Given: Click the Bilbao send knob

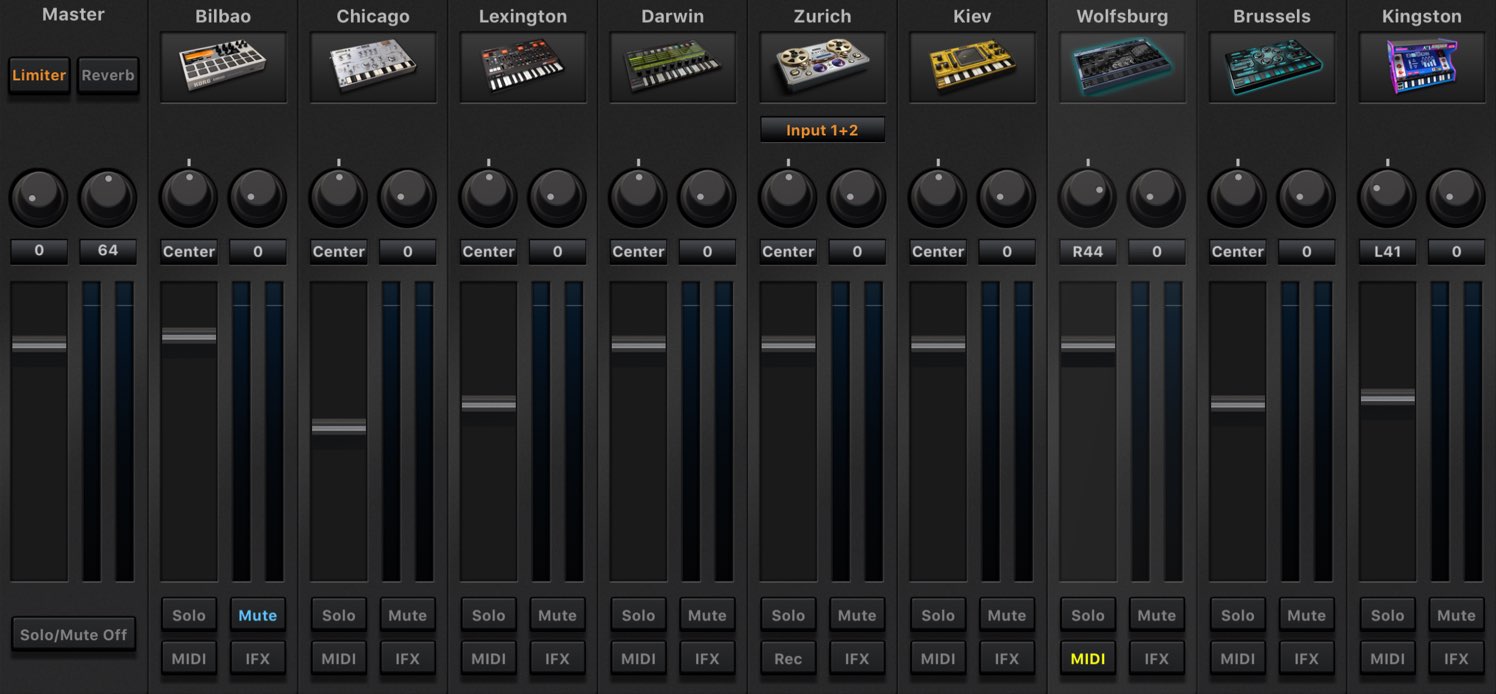Looking at the screenshot, I should [258, 198].
